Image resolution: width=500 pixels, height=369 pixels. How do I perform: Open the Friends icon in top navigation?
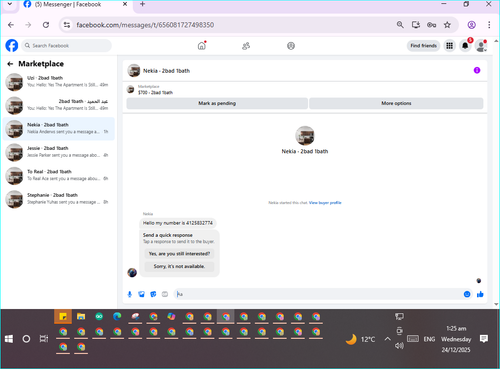point(246,46)
